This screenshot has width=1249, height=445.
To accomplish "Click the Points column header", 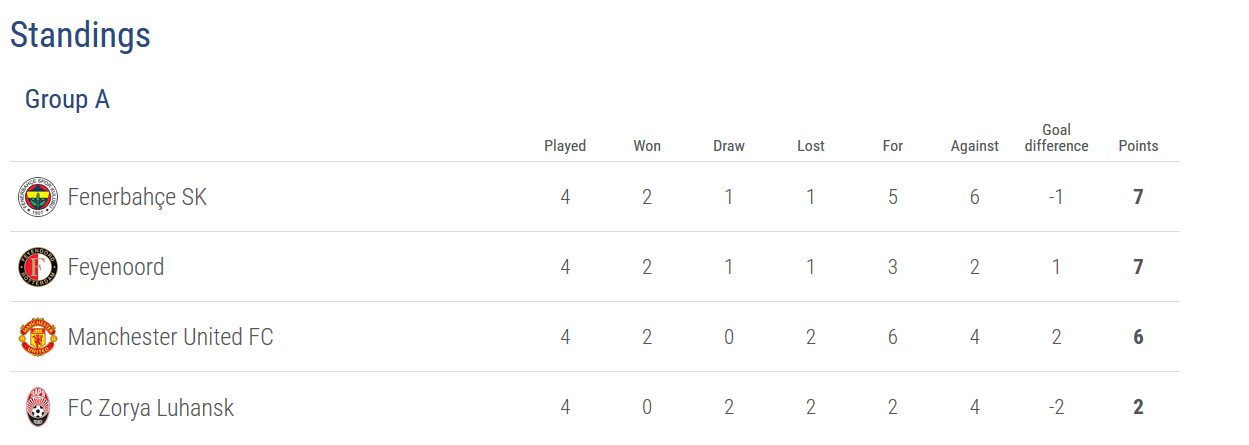I will [x=1138, y=146].
